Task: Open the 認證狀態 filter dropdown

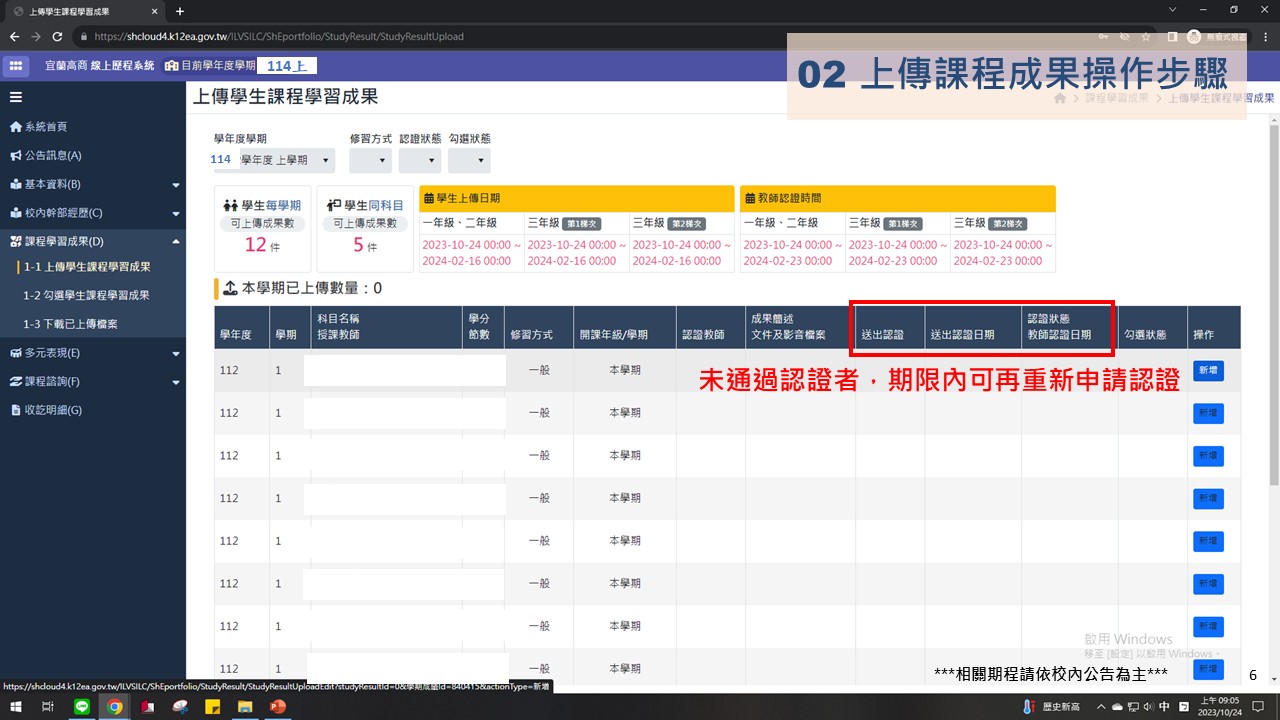Action: 419,160
